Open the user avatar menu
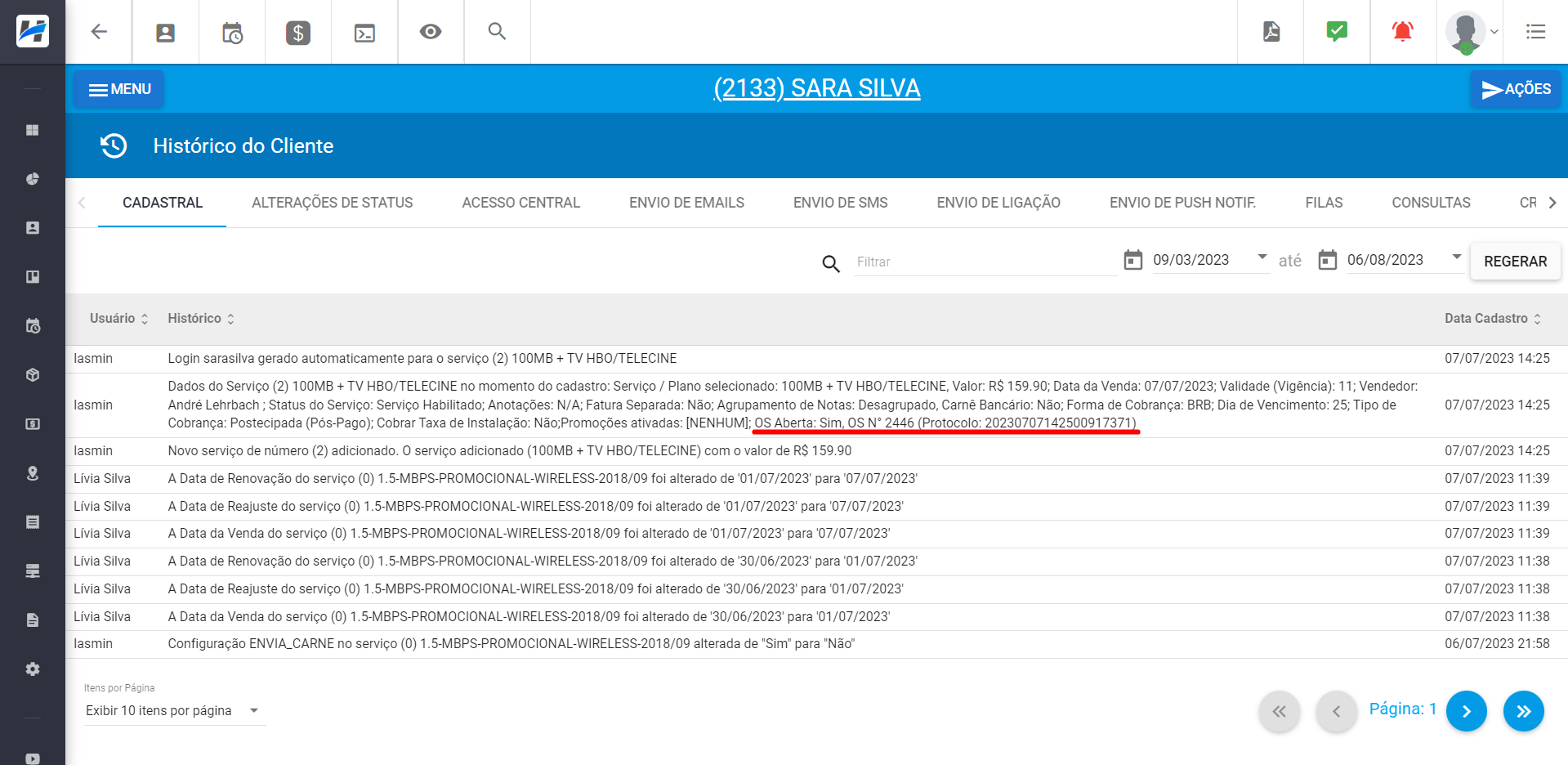 1471,32
